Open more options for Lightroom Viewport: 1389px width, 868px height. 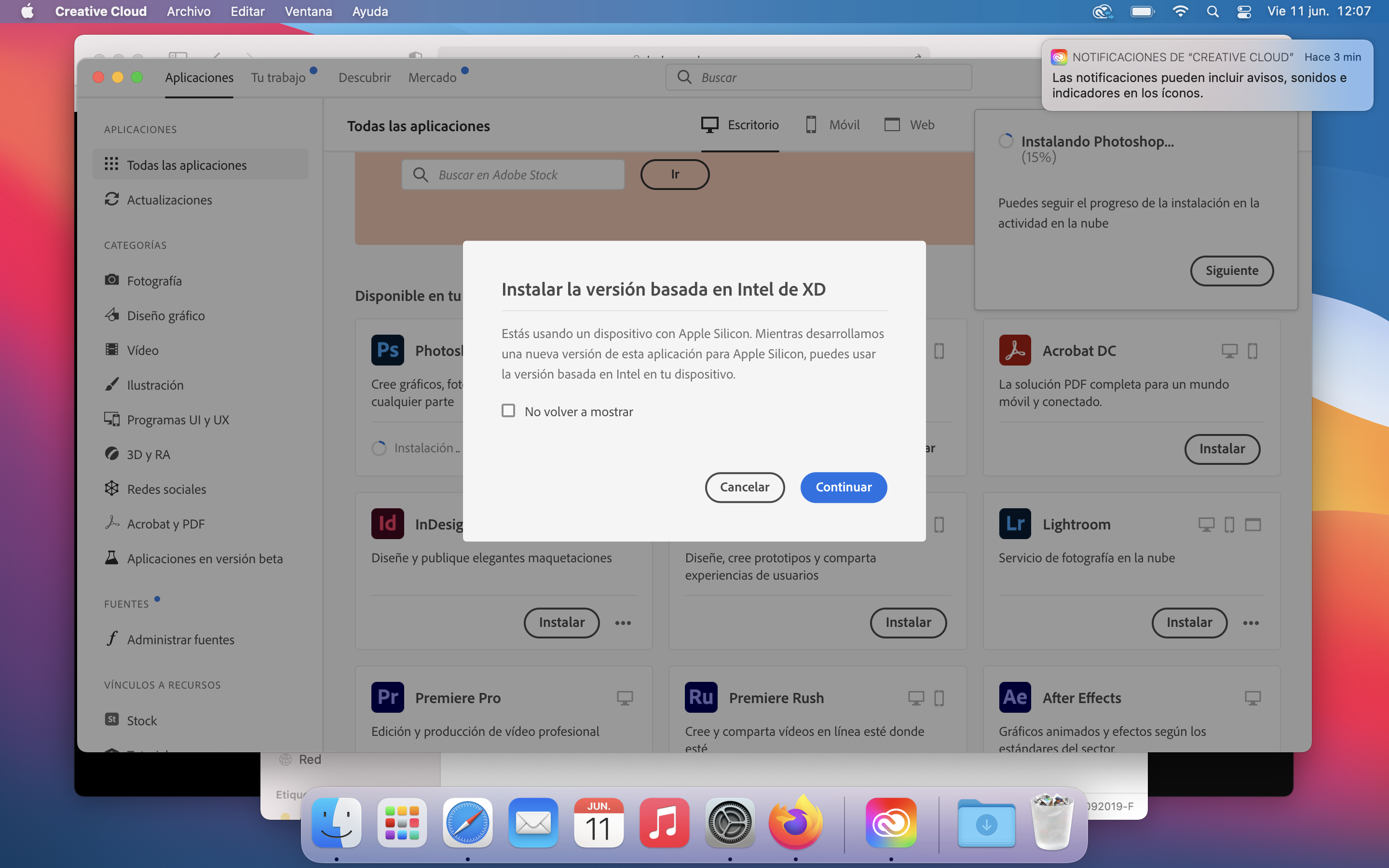1251,623
